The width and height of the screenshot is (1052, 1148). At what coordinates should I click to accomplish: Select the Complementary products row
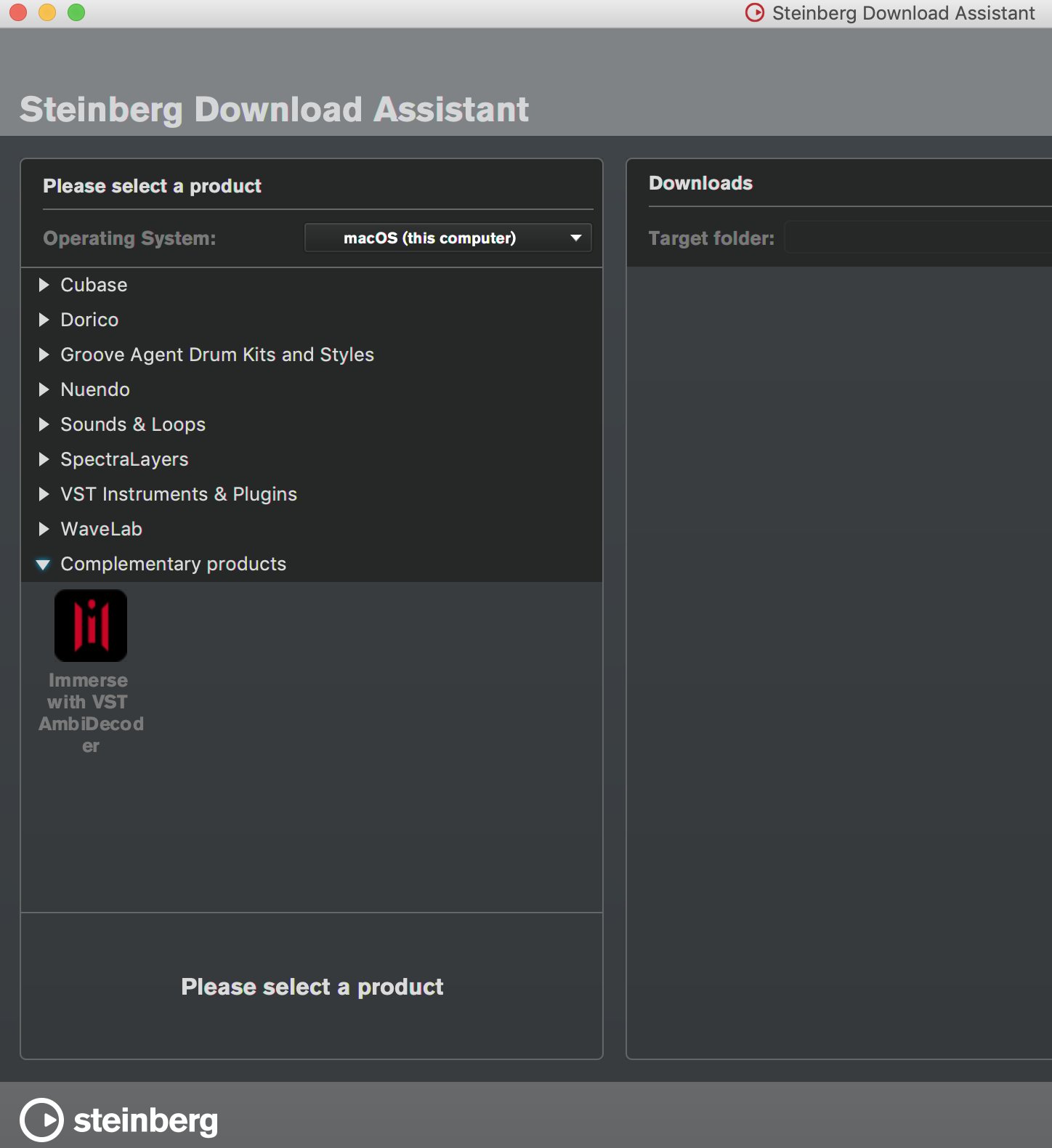(x=312, y=564)
